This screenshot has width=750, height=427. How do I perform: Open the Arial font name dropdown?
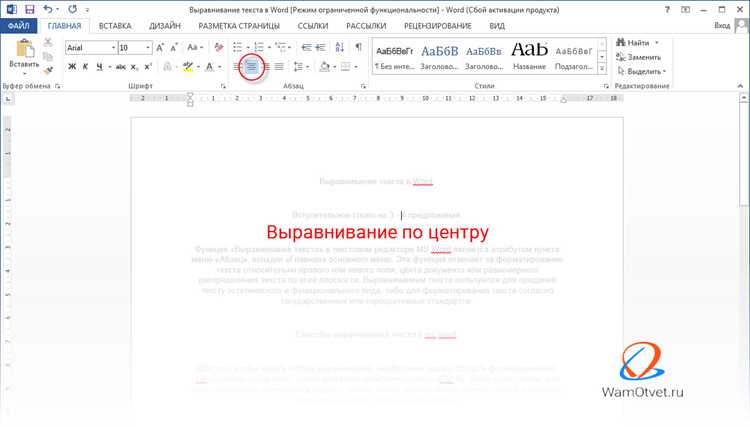pyautogui.click(x=113, y=48)
